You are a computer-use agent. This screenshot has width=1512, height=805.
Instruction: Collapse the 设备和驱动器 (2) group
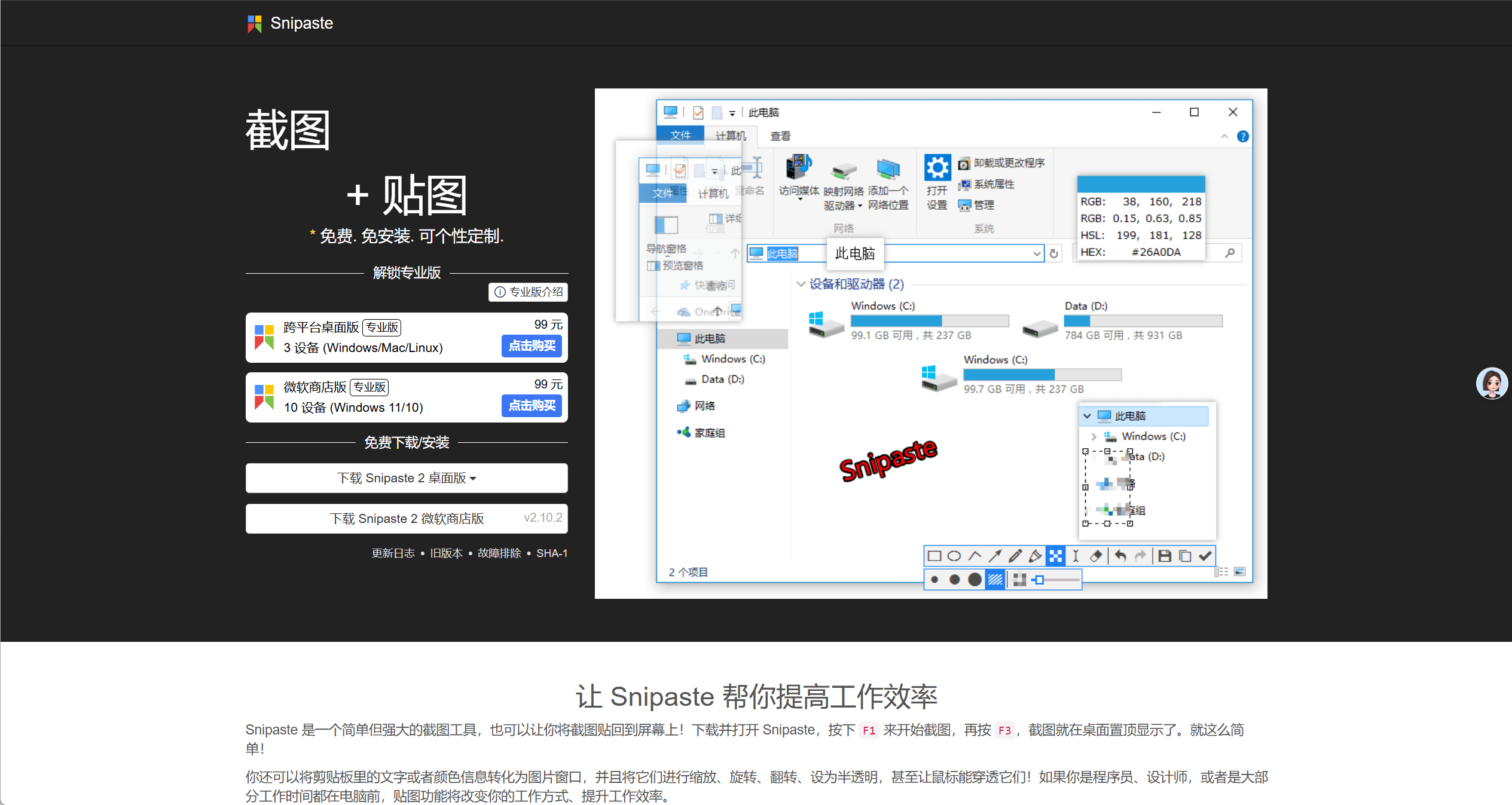pyautogui.click(x=801, y=284)
